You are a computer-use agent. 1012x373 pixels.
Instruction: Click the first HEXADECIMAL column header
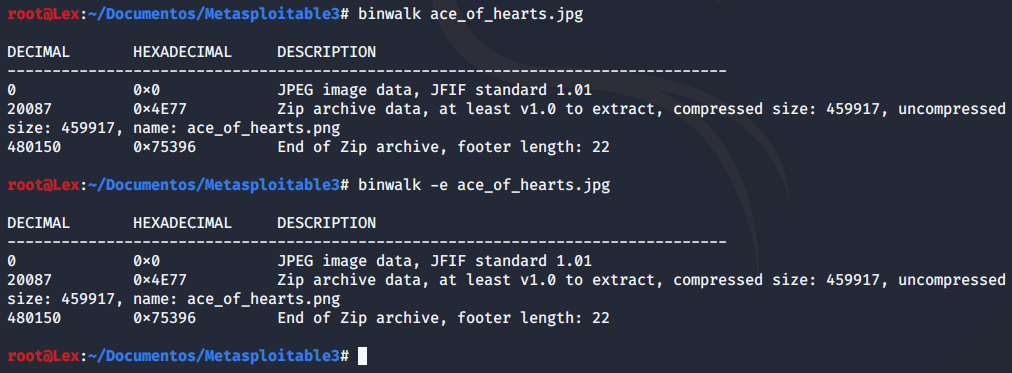coord(182,52)
